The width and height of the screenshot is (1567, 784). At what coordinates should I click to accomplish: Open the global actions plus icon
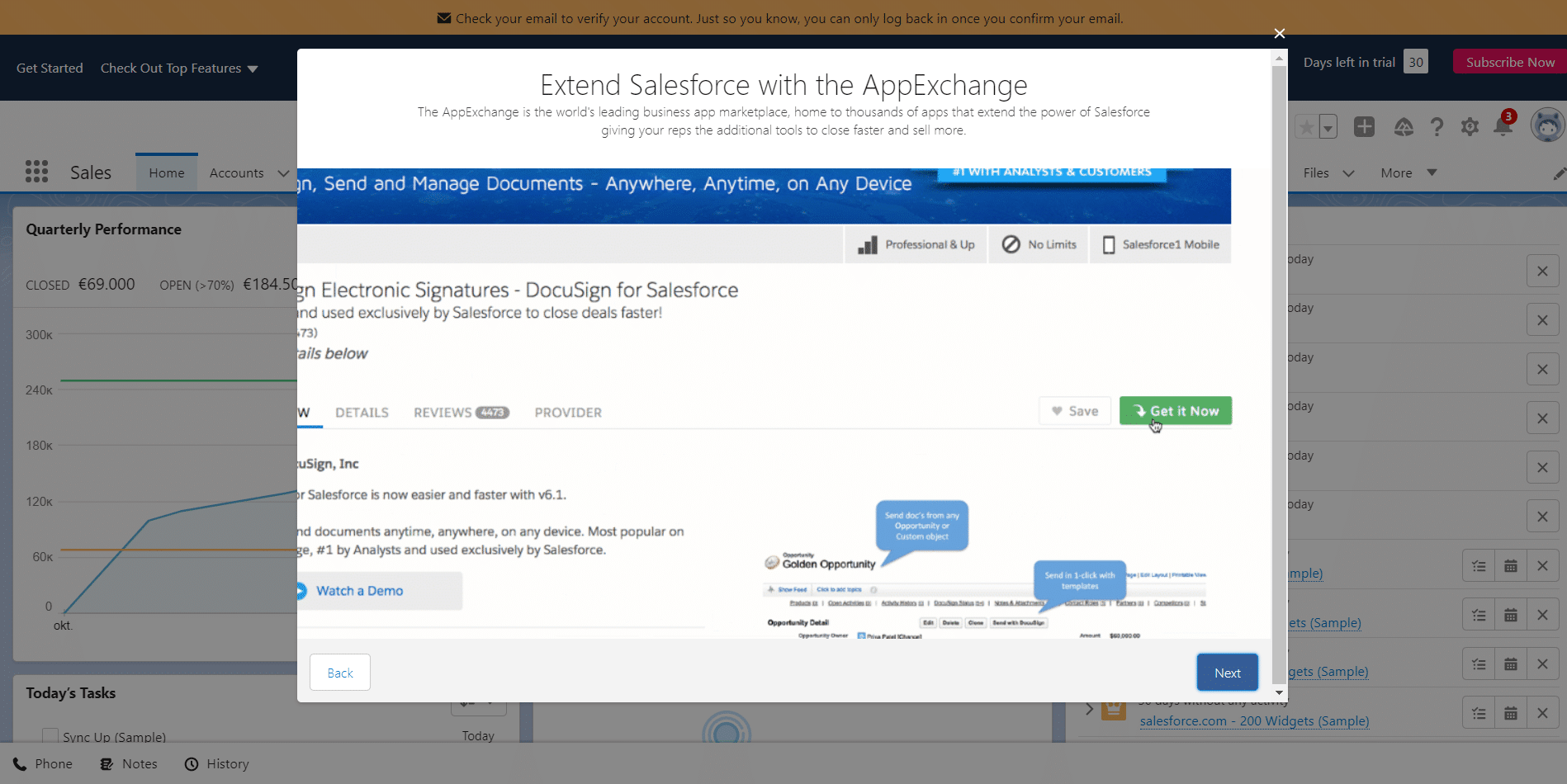(1364, 126)
